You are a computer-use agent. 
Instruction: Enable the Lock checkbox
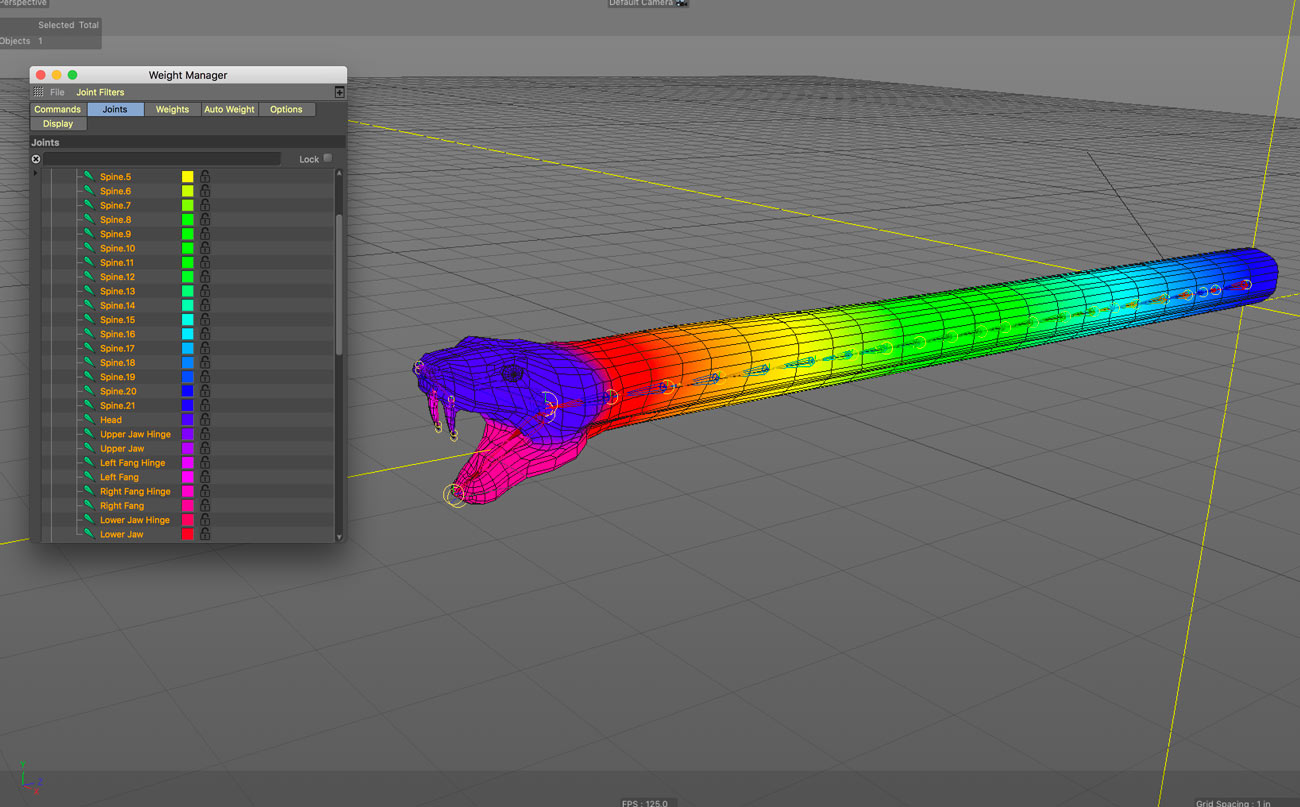pyautogui.click(x=327, y=158)
